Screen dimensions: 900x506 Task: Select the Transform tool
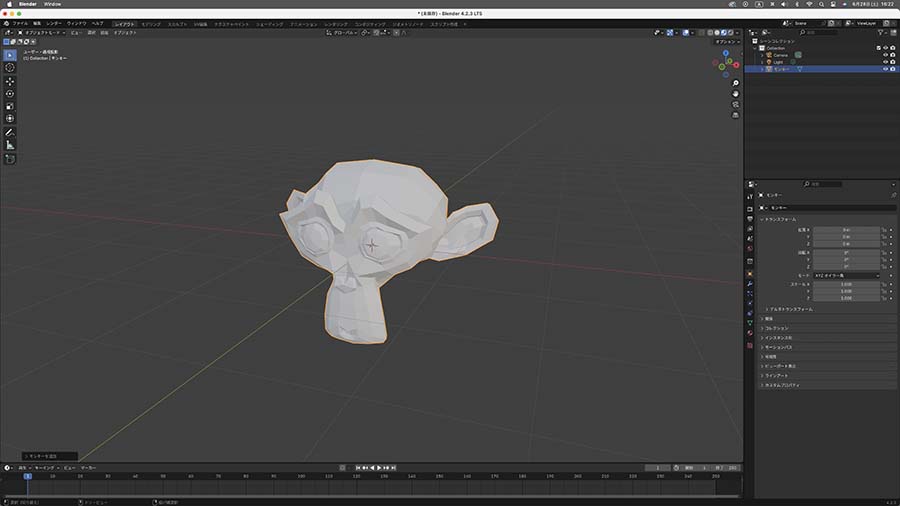(x=10, y=118)
